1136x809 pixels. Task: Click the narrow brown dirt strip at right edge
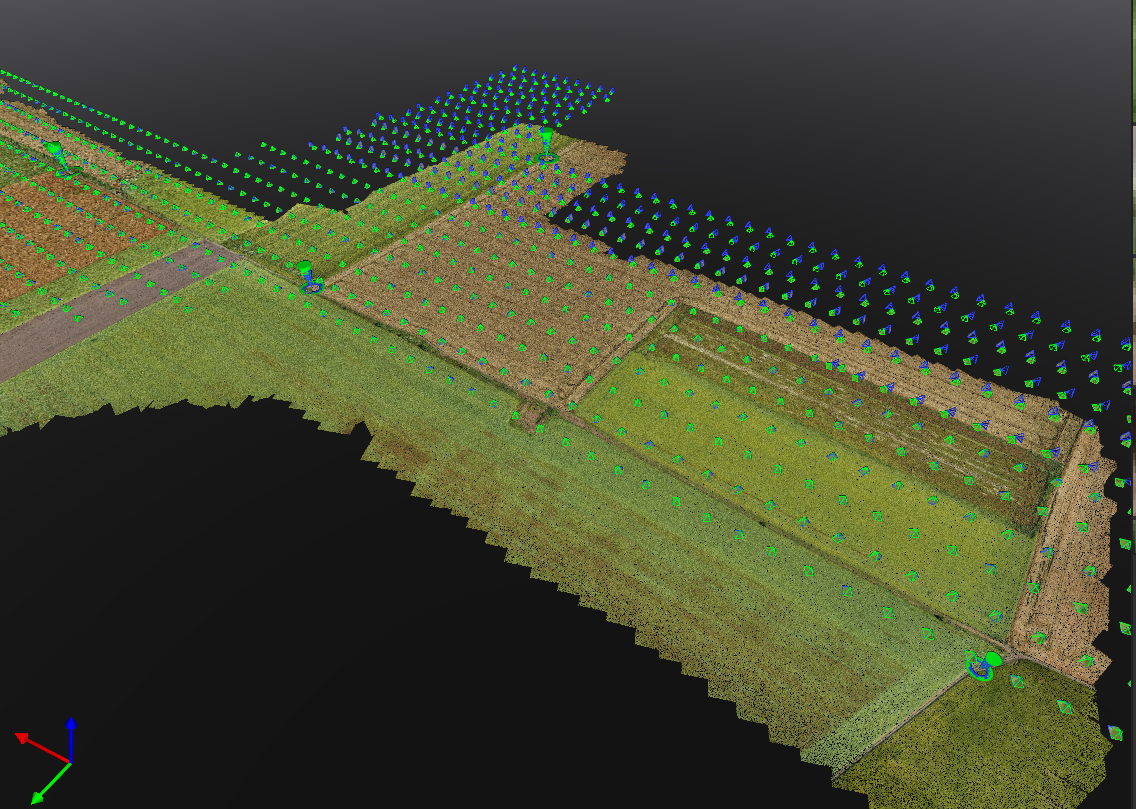(x=1065, y=550)
